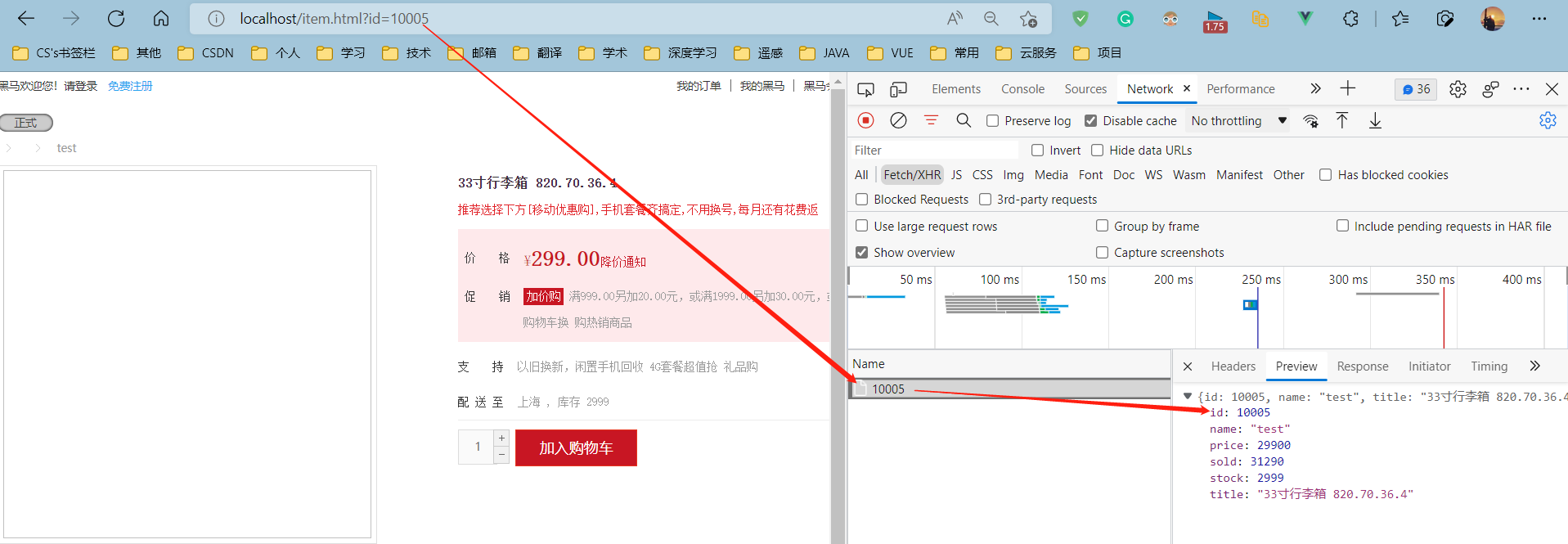Enable Use large request rows
This screenshot has height=544, width=1568.
pos(861,226)
